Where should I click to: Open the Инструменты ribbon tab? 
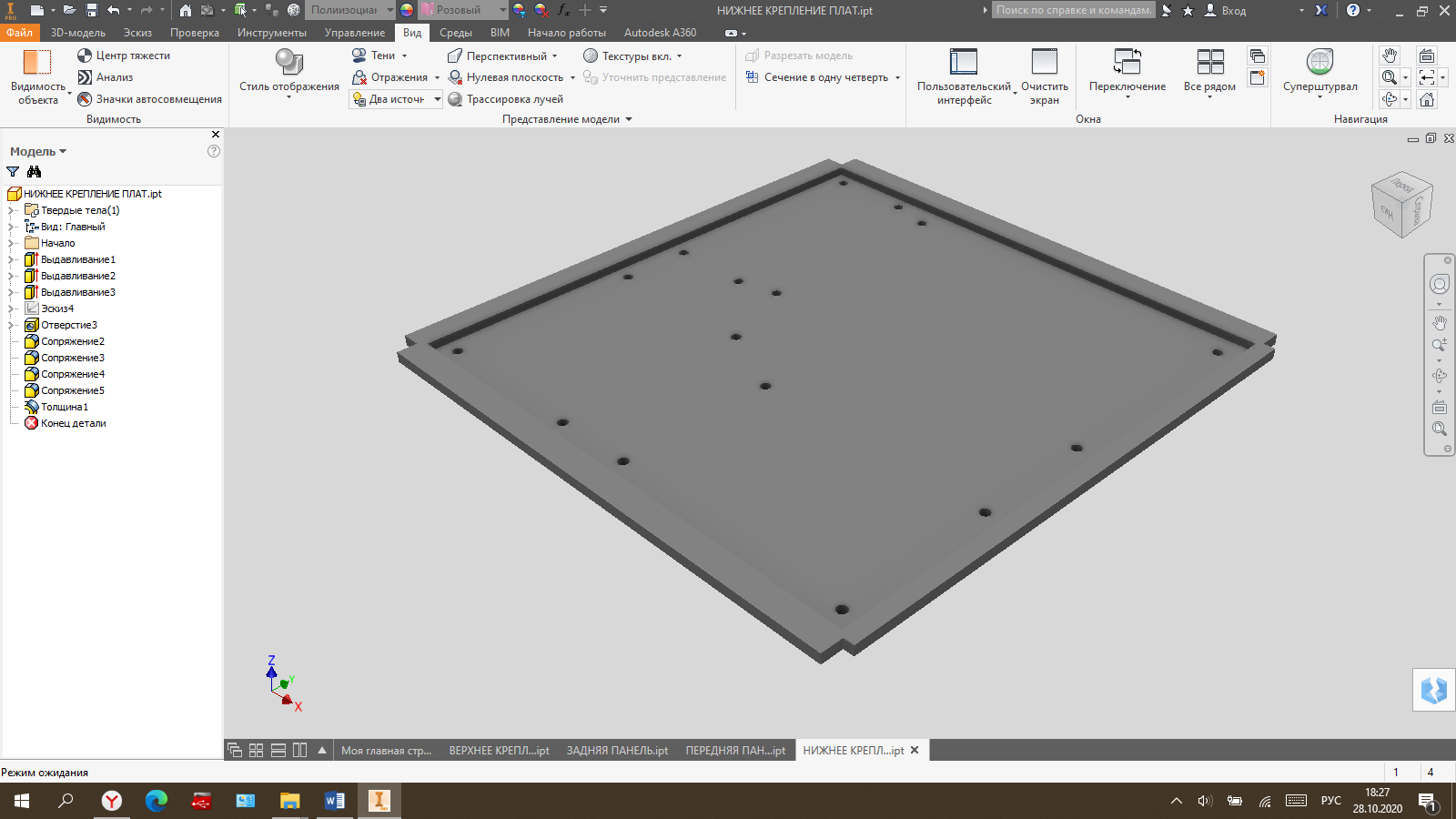tap(272, 33)
